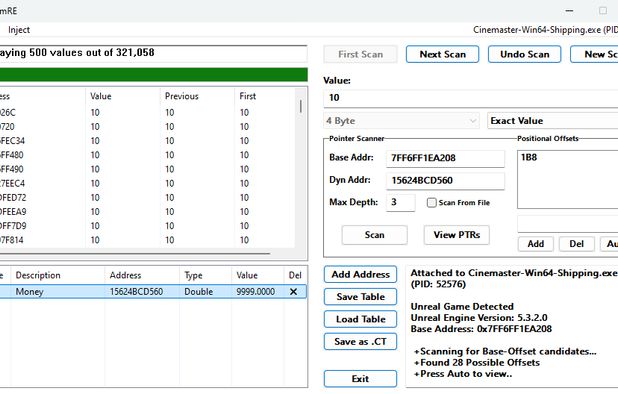Focus the Value input field showing 10
This screenshot has height=394, width=618.
(471, 98)
